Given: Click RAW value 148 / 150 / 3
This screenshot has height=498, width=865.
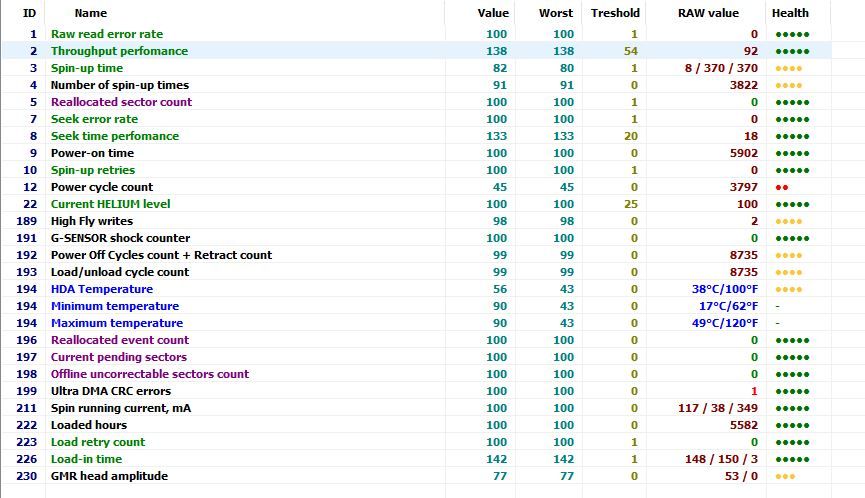Looking at the screenshot, I should (722, 459).
